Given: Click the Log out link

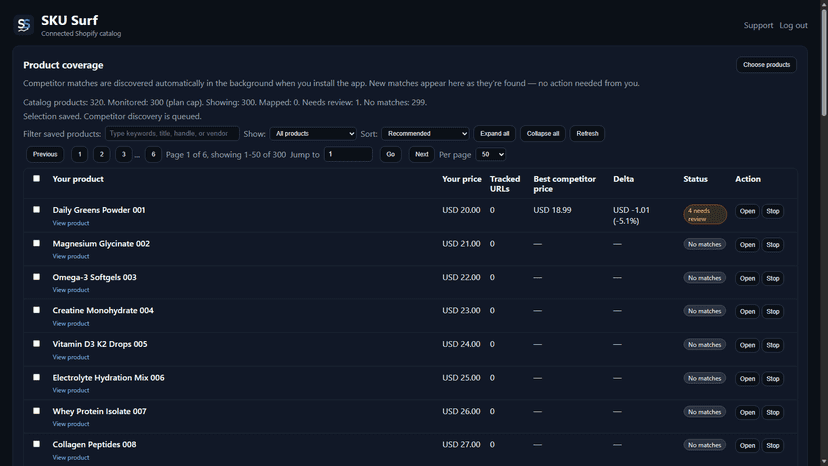Looking at the screenshot, I should coord(793,25).
